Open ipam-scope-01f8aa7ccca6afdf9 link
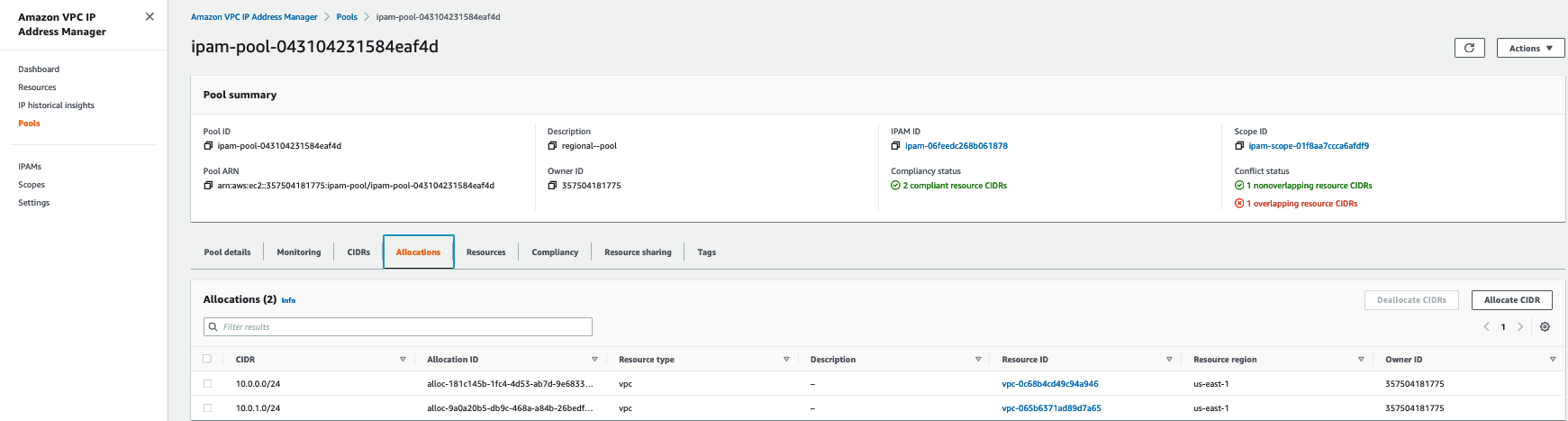The image size is (1568, 421). click(x=1309, y=146)
